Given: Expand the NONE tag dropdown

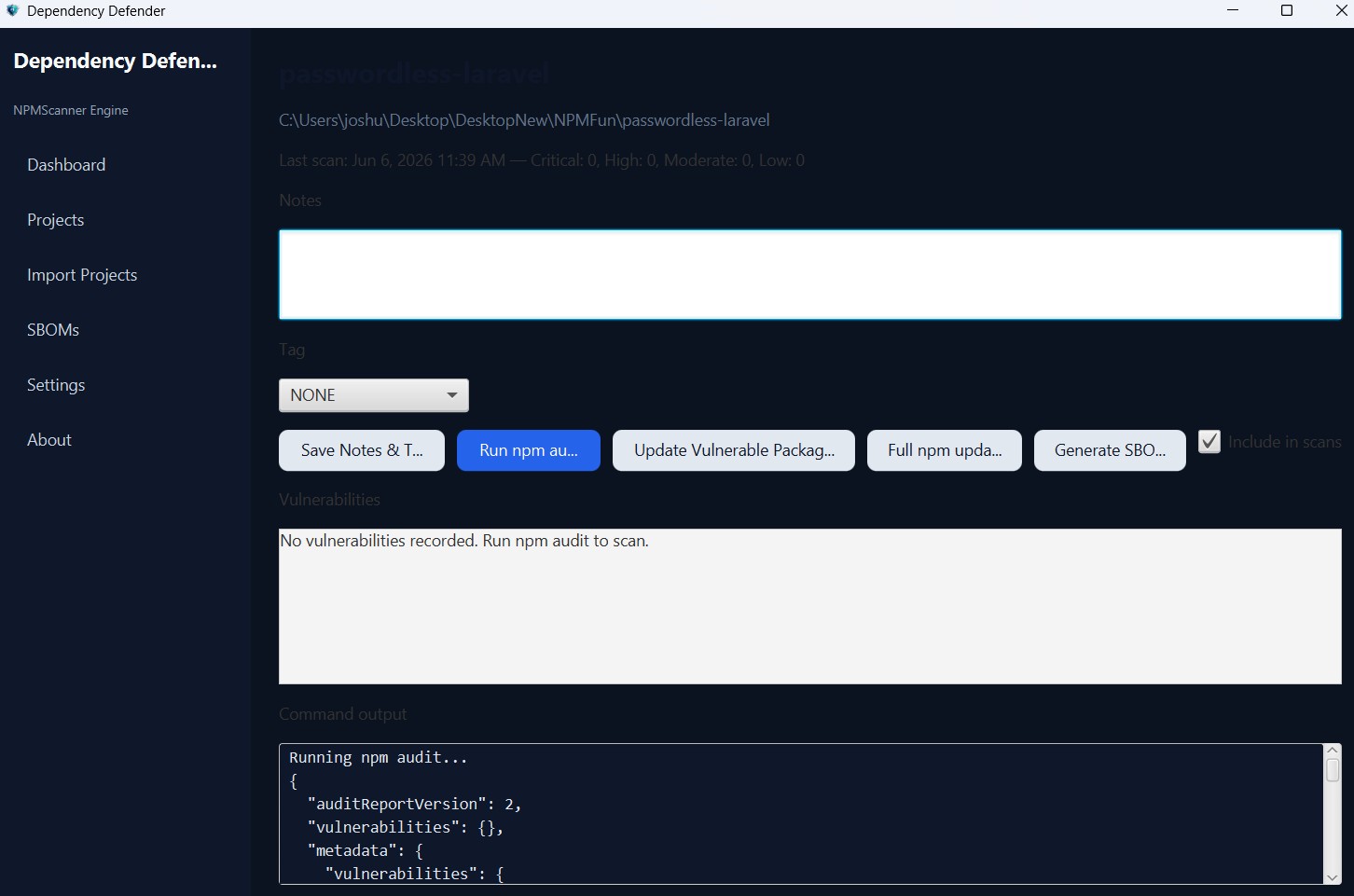Looking at the screenshot, I should (373, 395).
